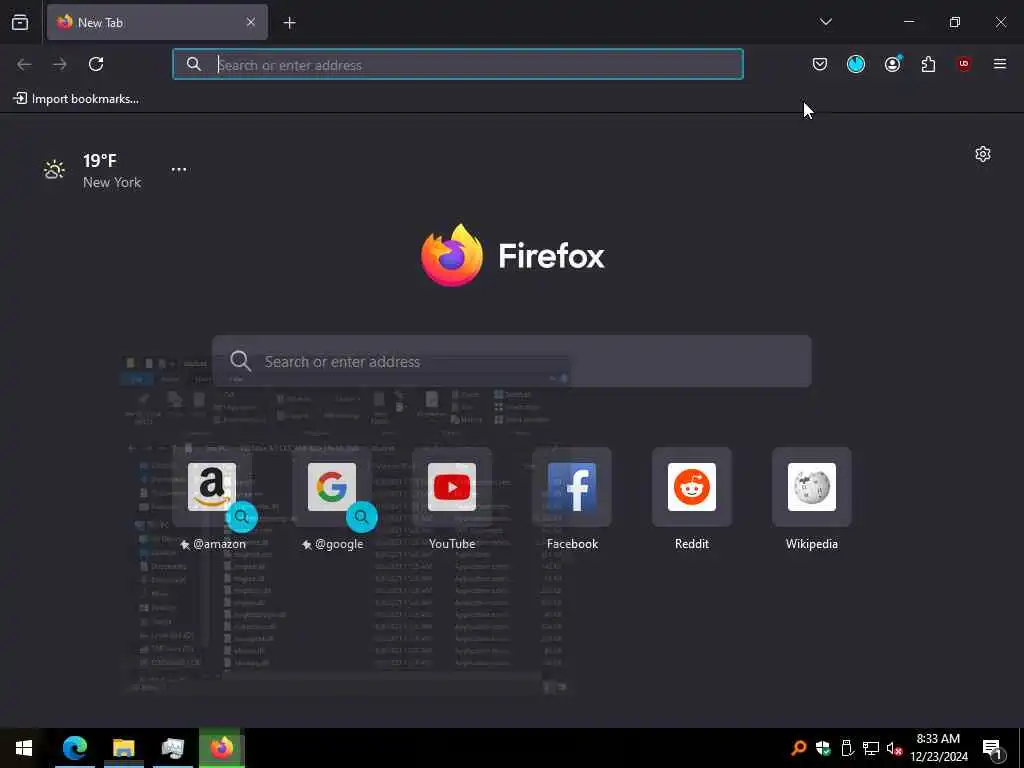Screen dimensions: 1024x768
Task: Open the weather widget options menu
Action: (x=179, y=169)
